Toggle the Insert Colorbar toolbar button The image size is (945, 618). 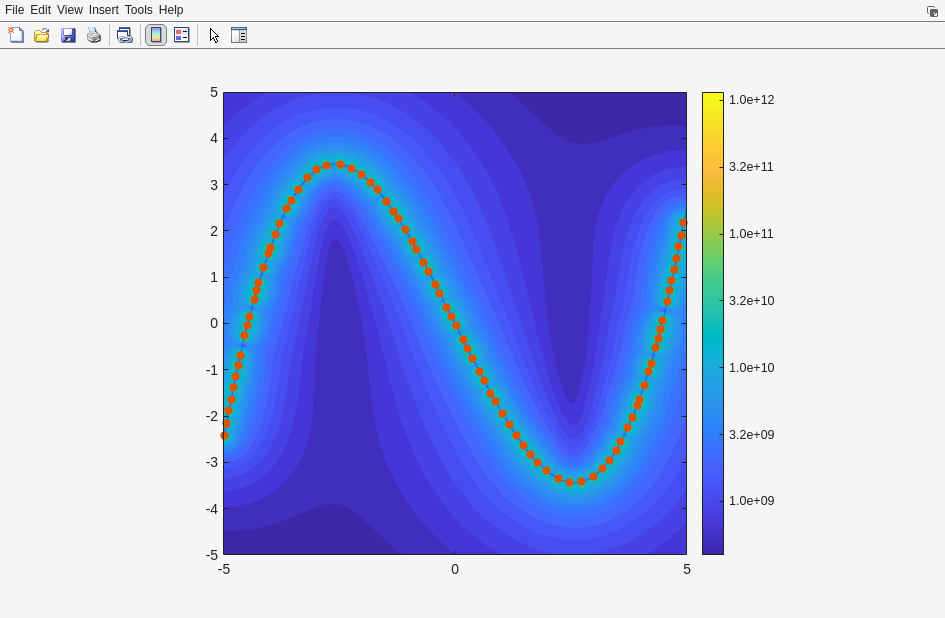tap(156, 35)
